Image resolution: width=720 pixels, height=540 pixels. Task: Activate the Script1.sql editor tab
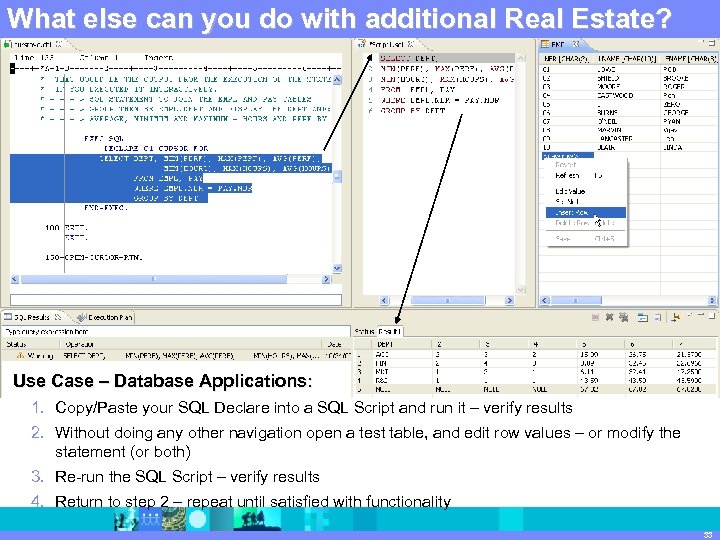click(x=386, y=45)
